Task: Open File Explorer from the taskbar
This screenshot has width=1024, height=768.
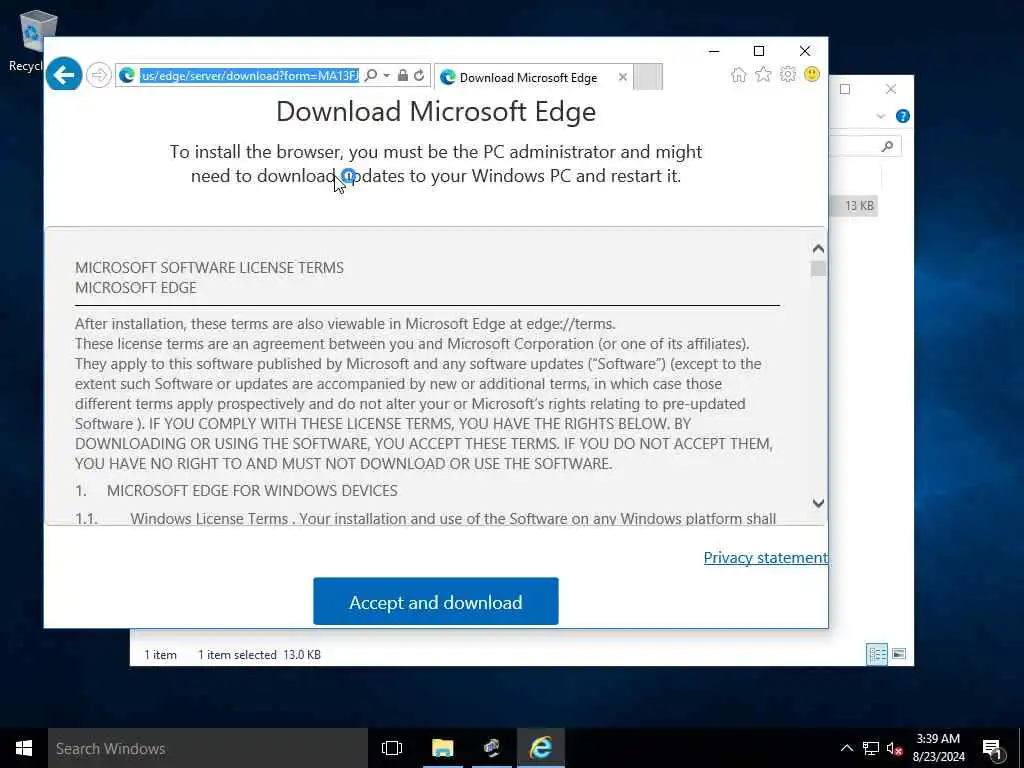Action: pyautogui.click(x=442, y=748)
